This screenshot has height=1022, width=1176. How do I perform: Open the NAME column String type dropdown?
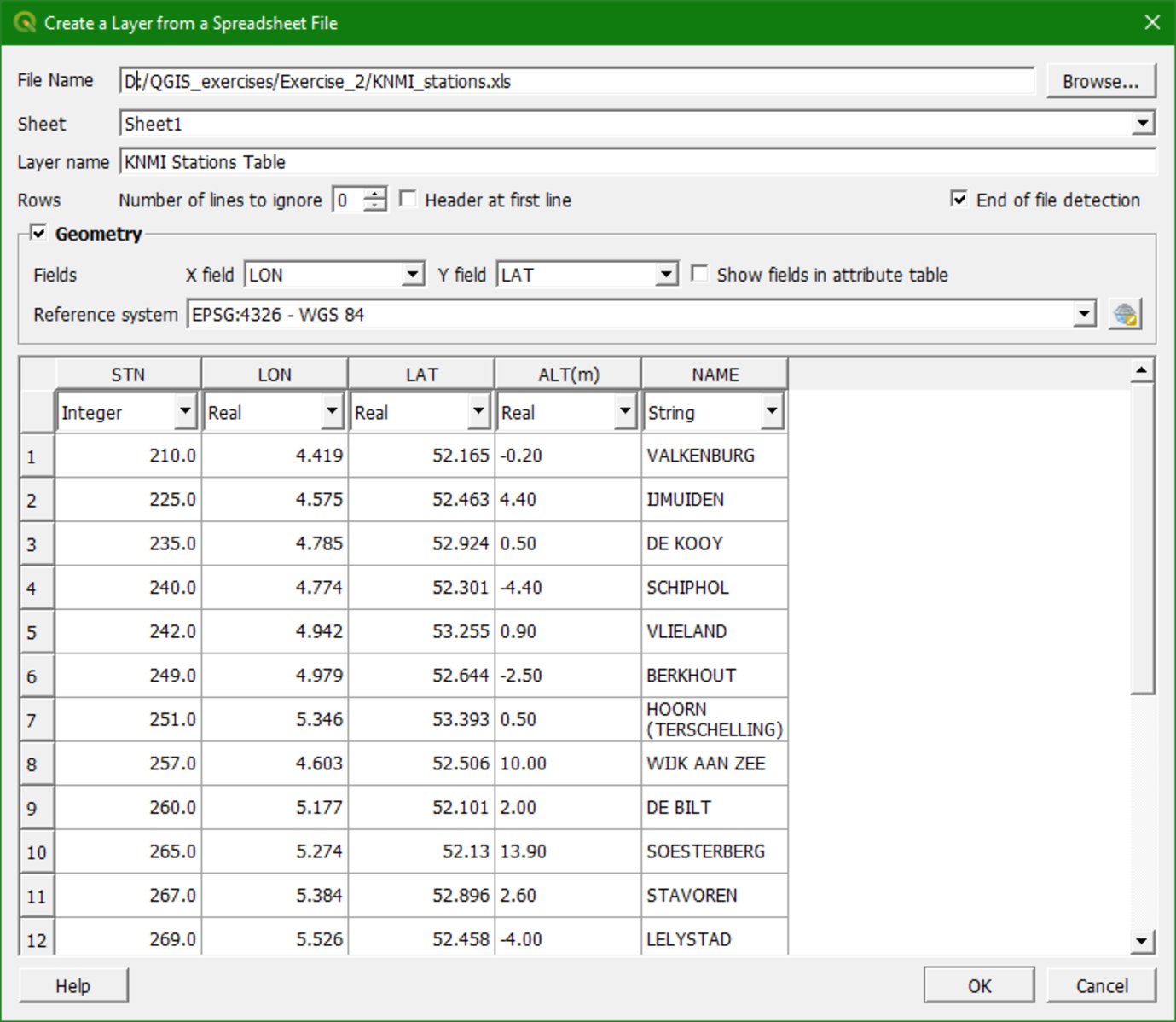pyautogui.click(x=772, y=411)
